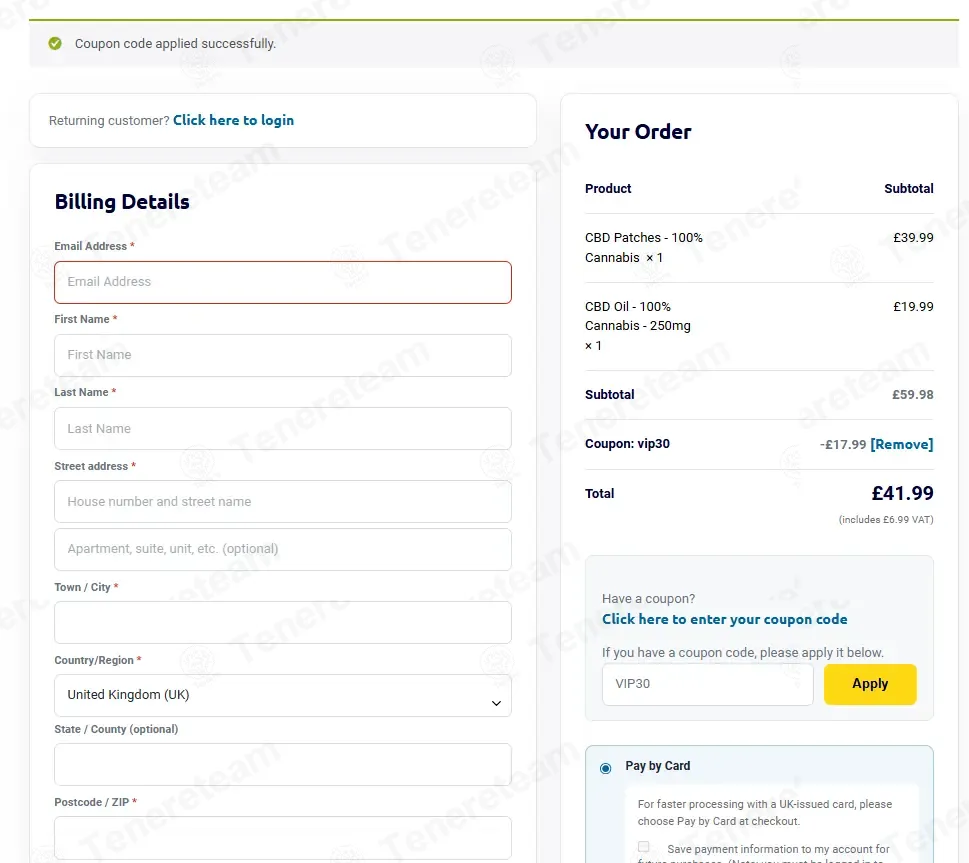Apply the coupon code with the yellow button

(870, 684)
